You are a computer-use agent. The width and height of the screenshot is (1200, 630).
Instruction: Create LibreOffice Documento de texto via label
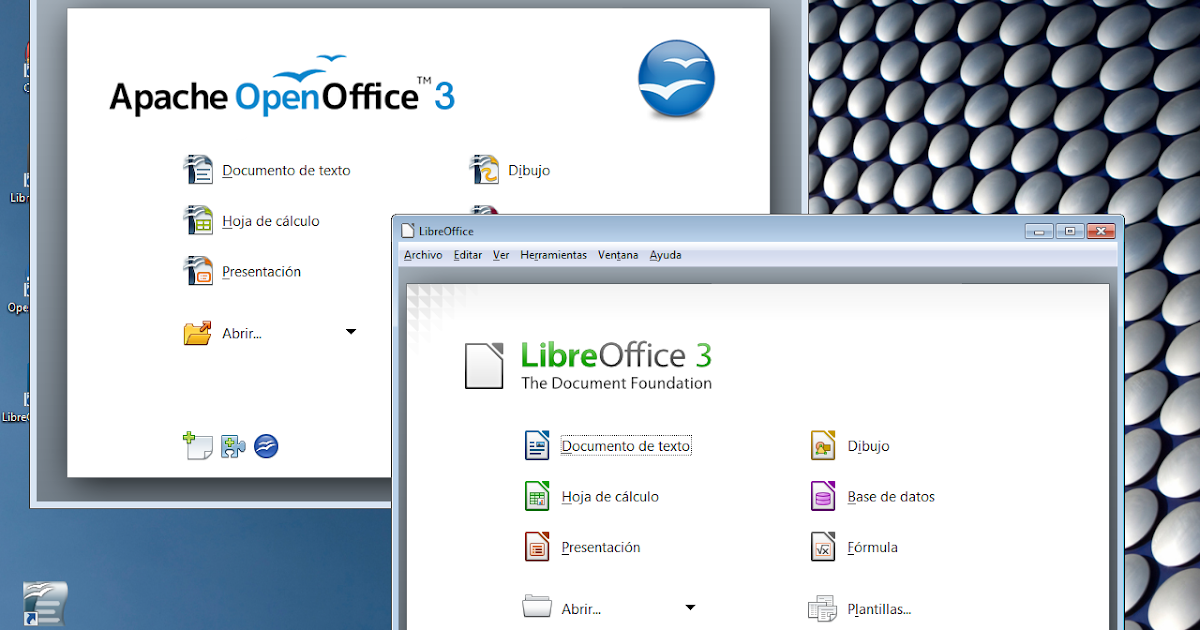[626, 447]
